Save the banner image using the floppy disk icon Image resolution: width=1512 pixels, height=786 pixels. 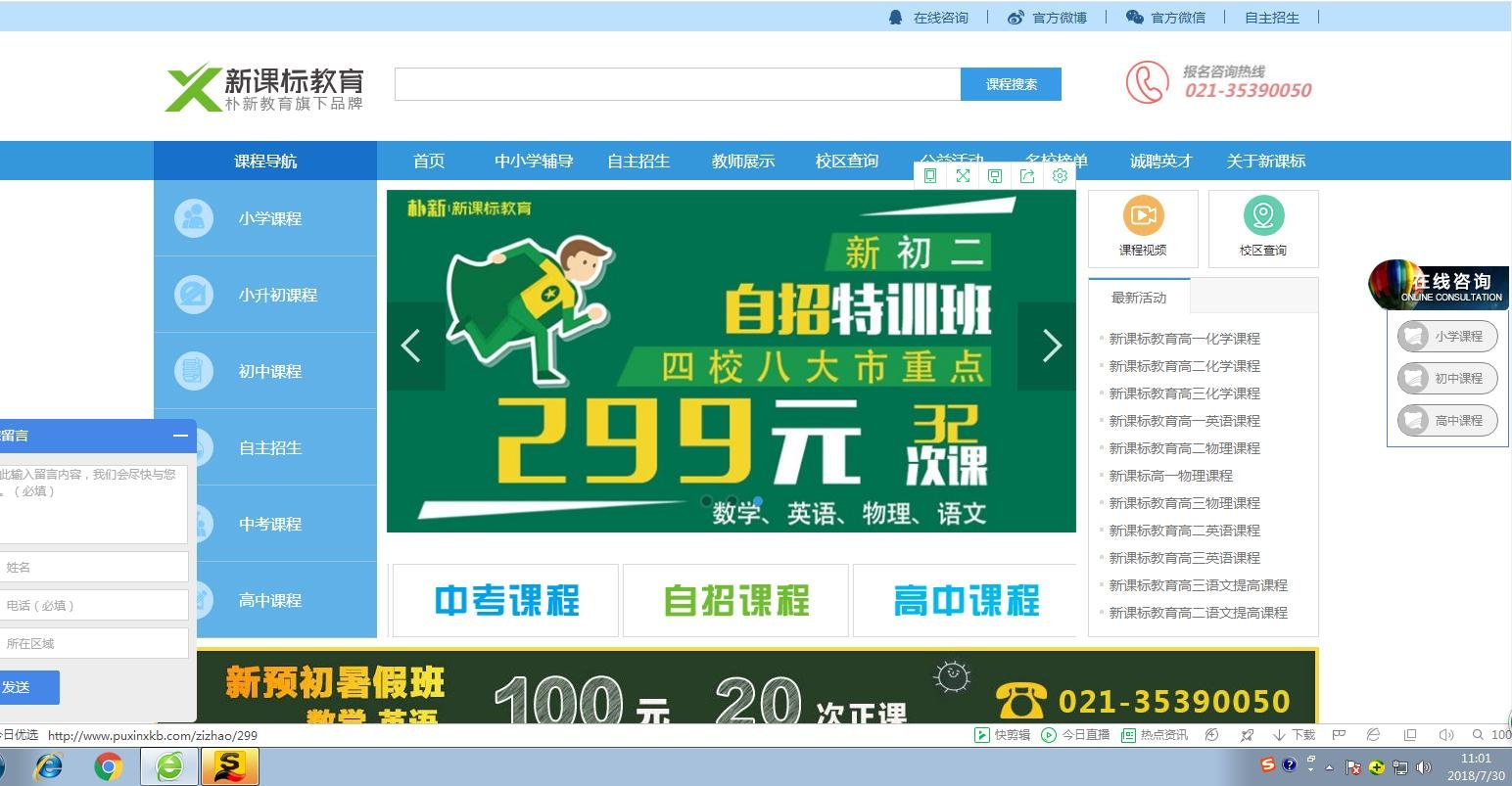pyautogui.click(x=995, y=175)
